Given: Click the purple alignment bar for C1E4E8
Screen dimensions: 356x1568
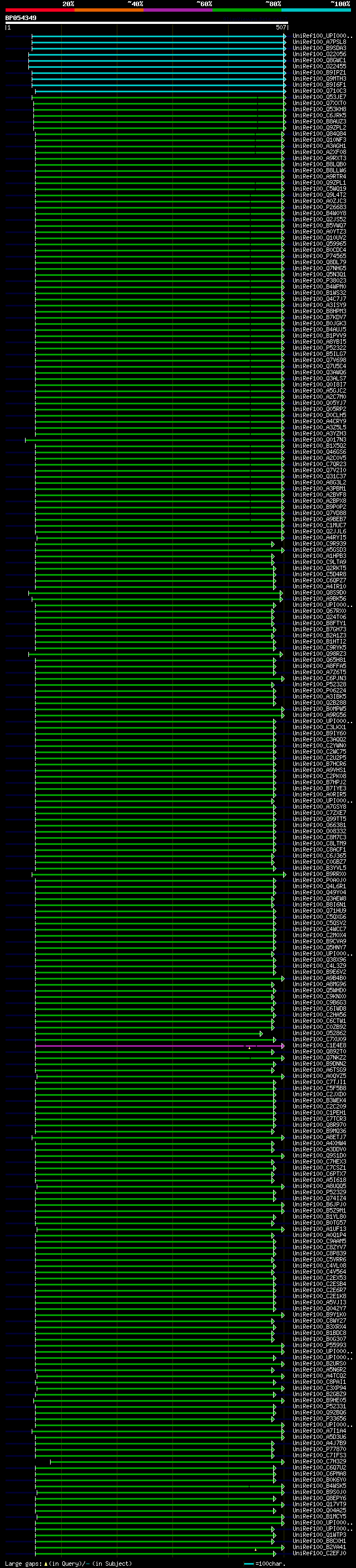Looking at the screenshot, I should 160,1046.
